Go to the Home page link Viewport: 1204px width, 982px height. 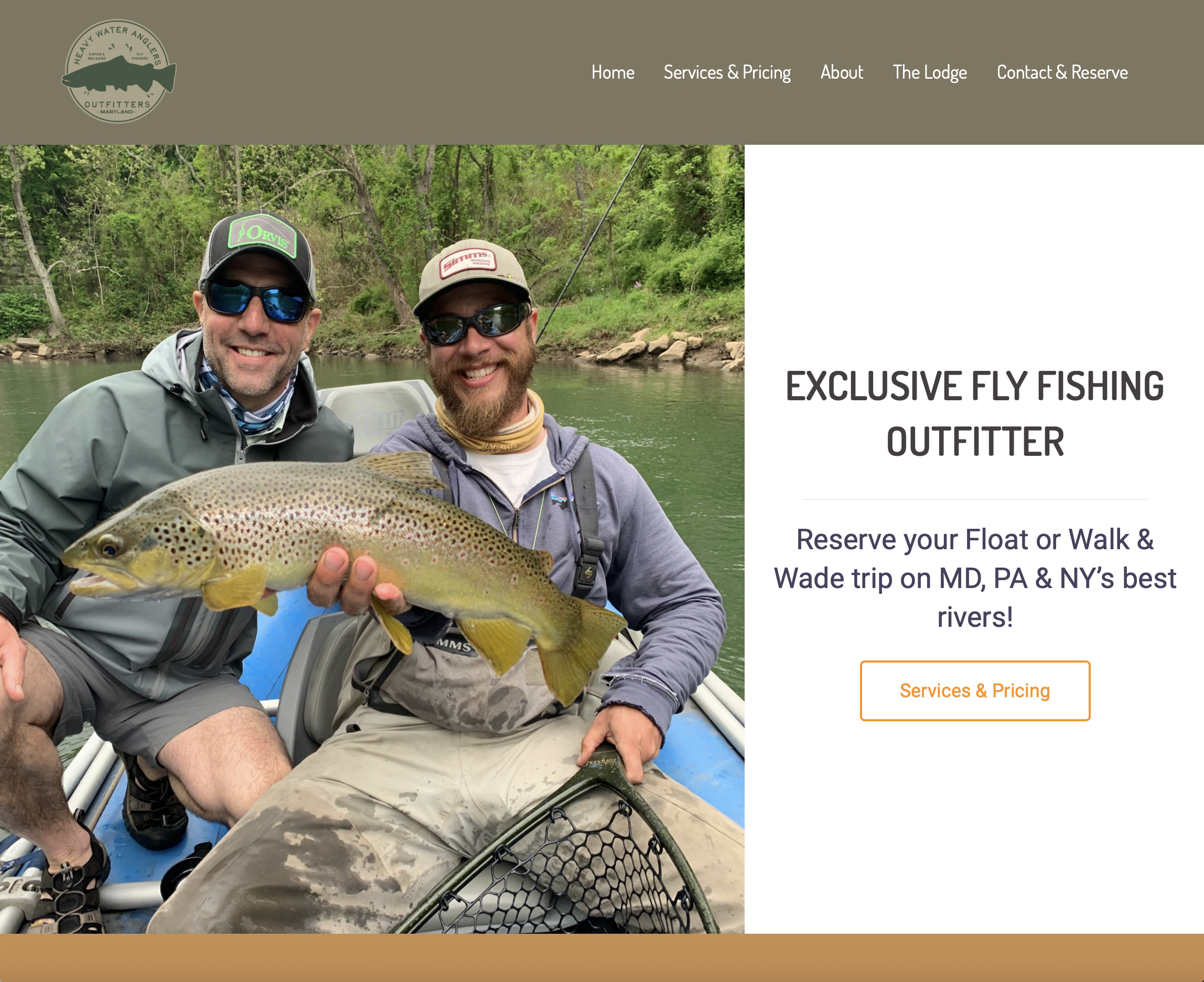(612, 72)
